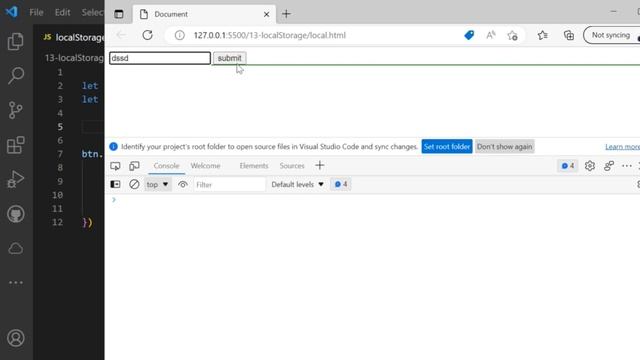Click the console prompt chevron
This screenshot has height=360, width=640.
point(114,200)
